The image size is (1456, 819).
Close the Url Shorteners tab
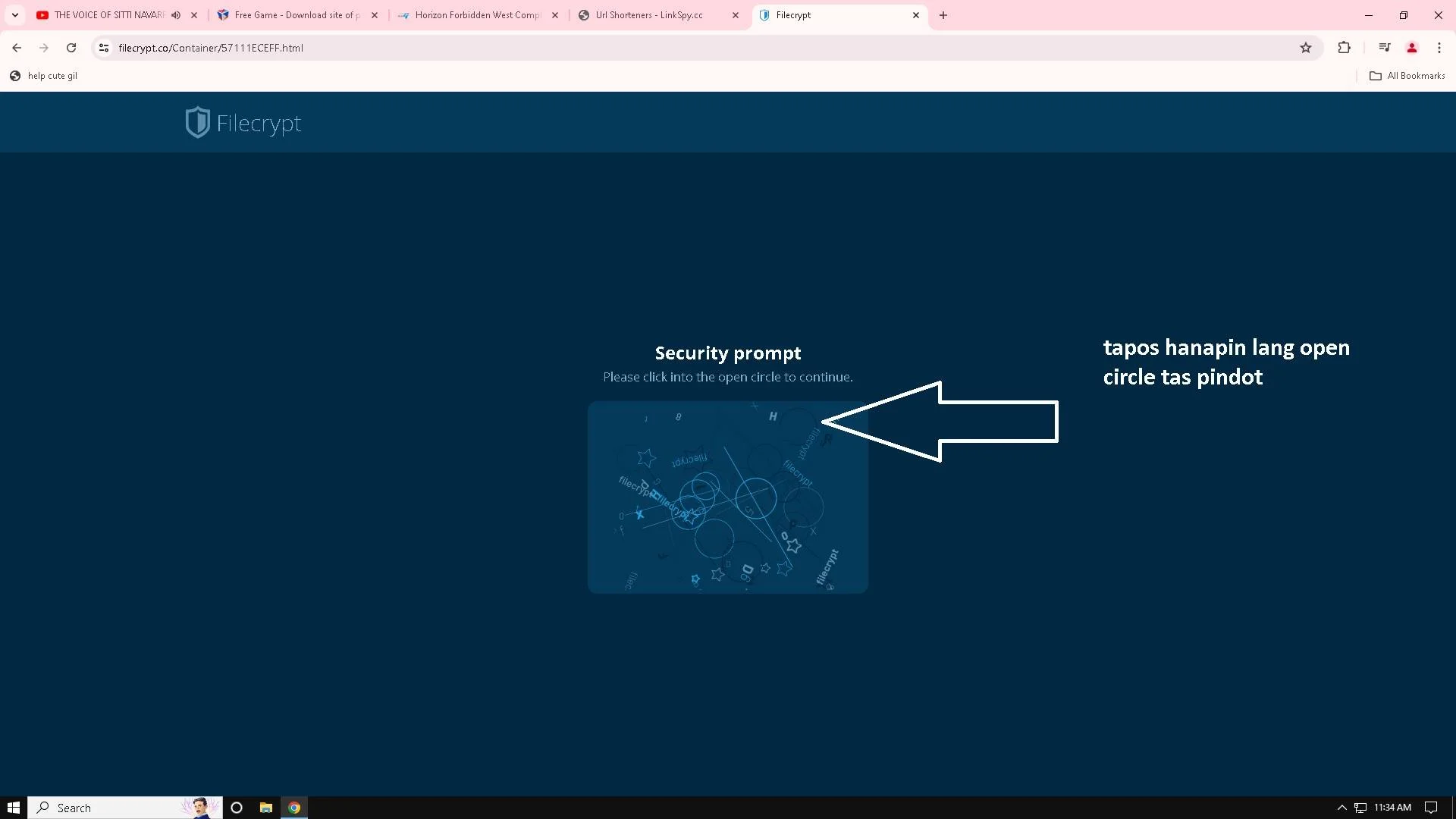tap(736, 15)
